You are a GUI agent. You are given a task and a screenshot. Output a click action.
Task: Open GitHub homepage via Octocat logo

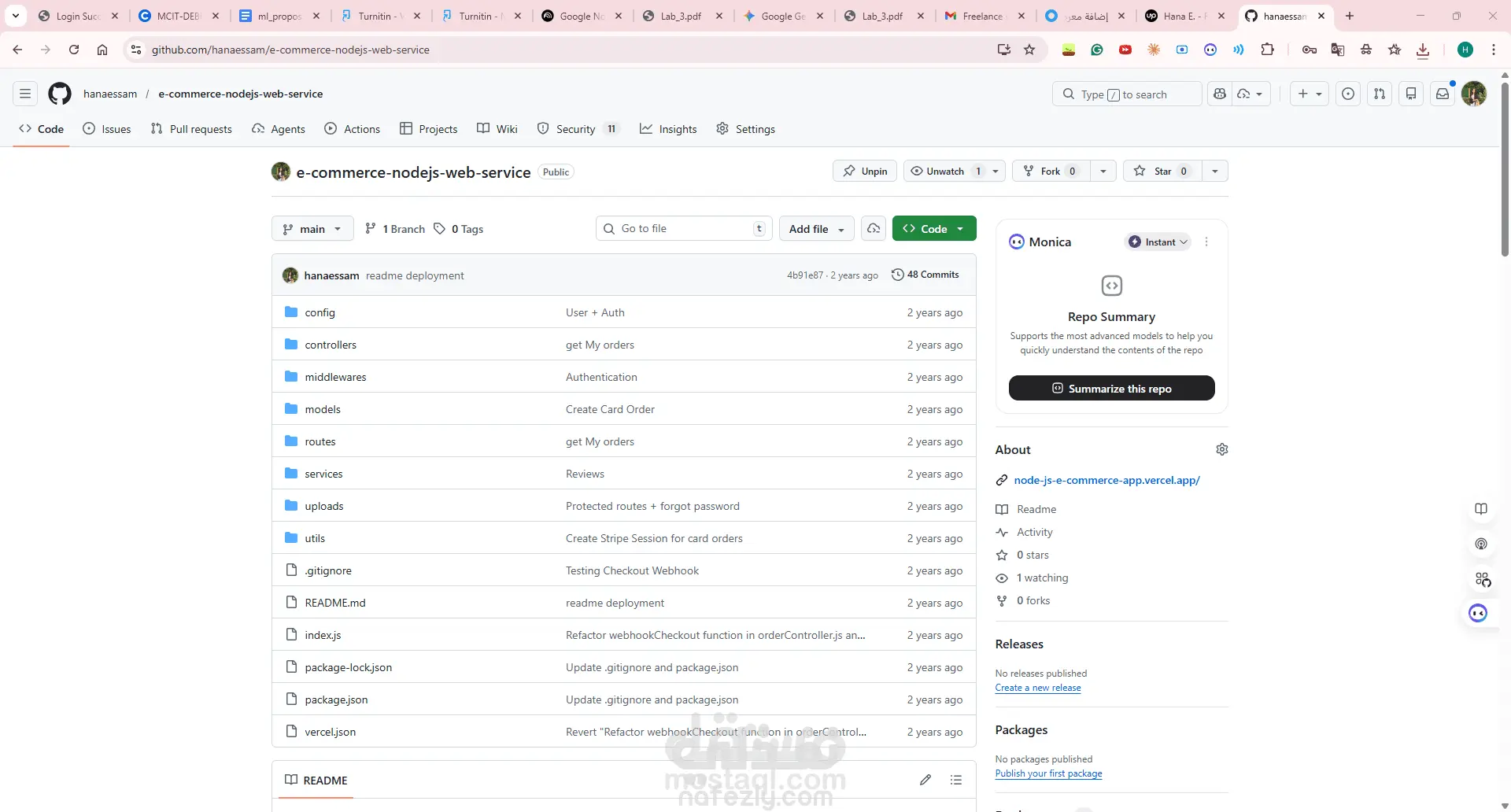60,94
